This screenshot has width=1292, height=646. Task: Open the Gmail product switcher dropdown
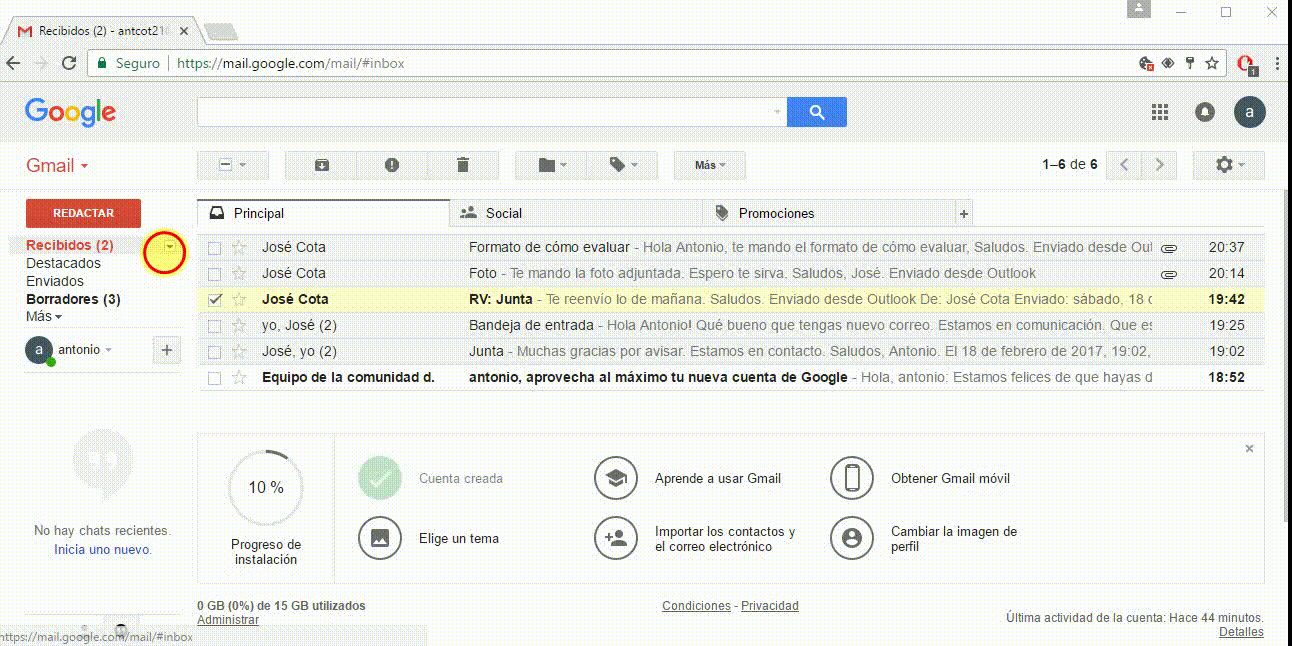[x=57, y=166]
